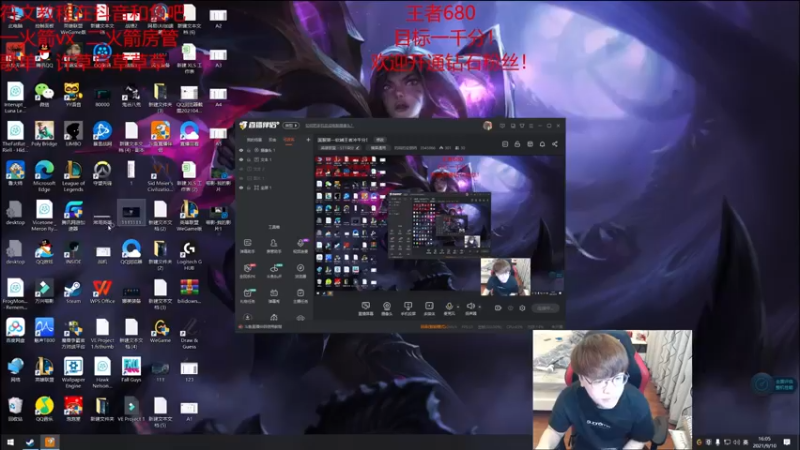Toggle eye visibility of third source row
The width and height of the screenshot is (800, 450).
pos(241,169)
